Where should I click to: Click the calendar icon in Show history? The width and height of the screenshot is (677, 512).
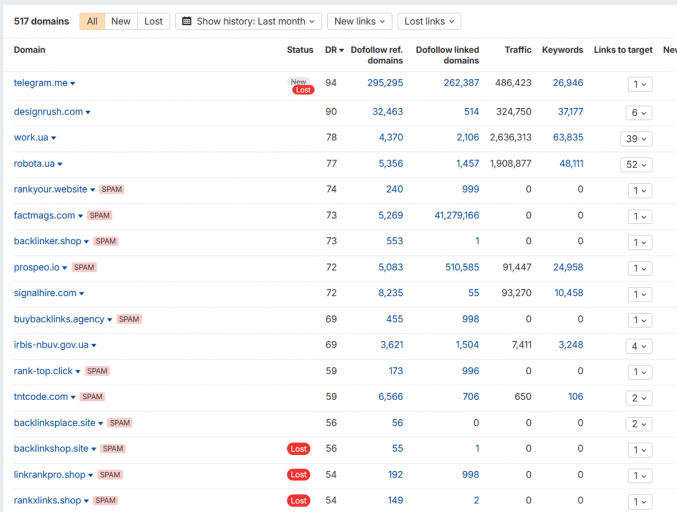[187, 21]
